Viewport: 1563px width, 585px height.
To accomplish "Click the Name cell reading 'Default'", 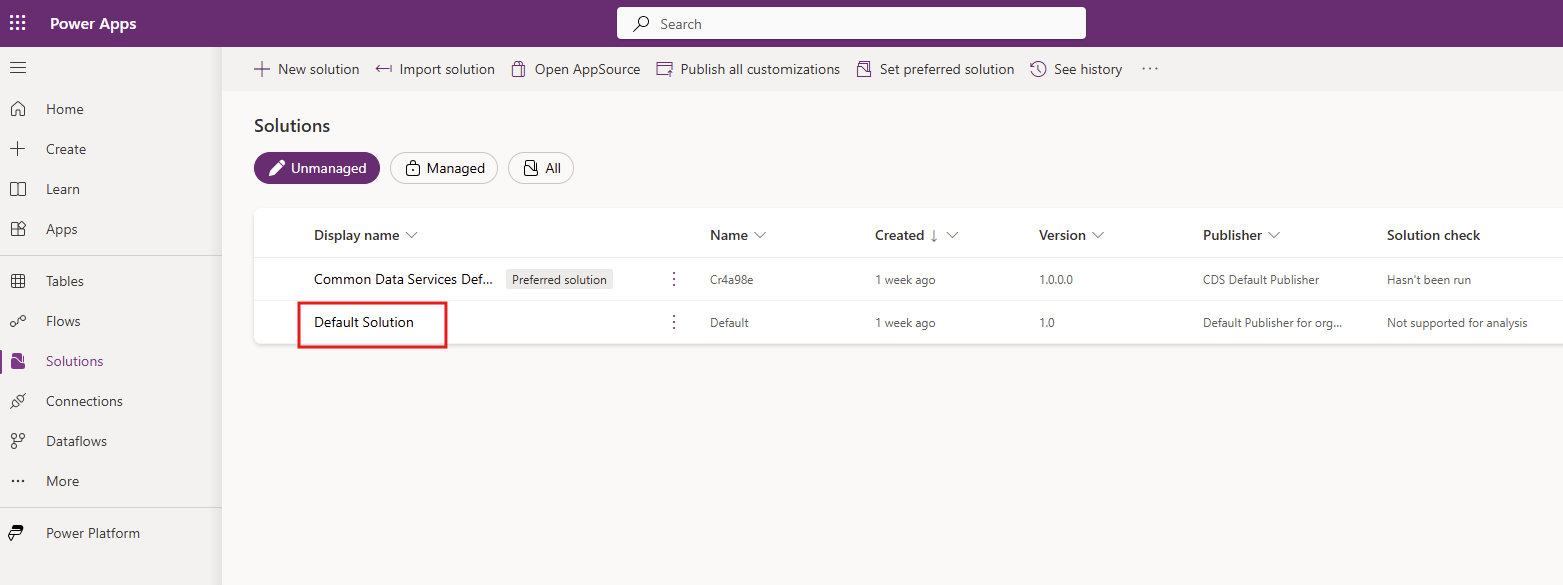I will point(729,323).
